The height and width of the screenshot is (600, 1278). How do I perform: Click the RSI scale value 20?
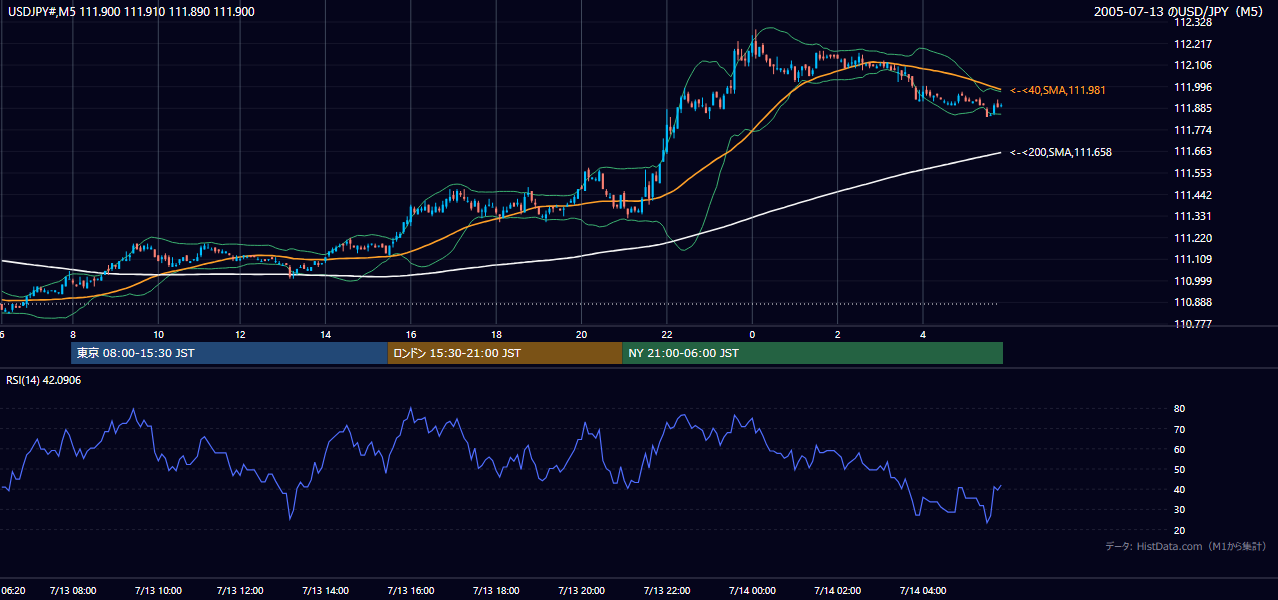point(1180,530)
